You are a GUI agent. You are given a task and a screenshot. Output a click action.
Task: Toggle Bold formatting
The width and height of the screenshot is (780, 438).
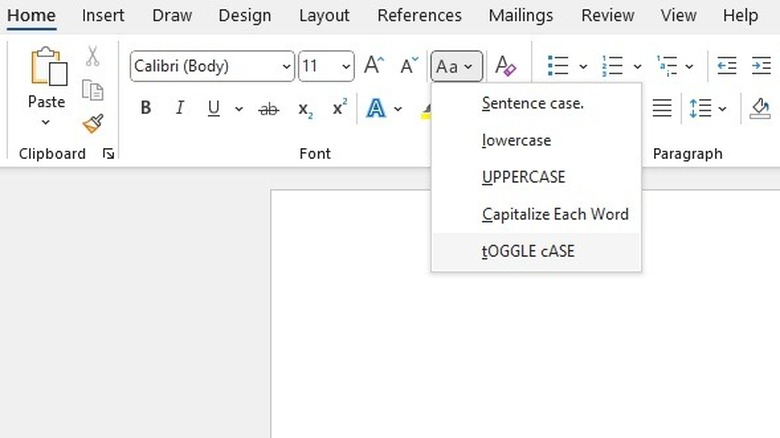[x=146, y=108]
